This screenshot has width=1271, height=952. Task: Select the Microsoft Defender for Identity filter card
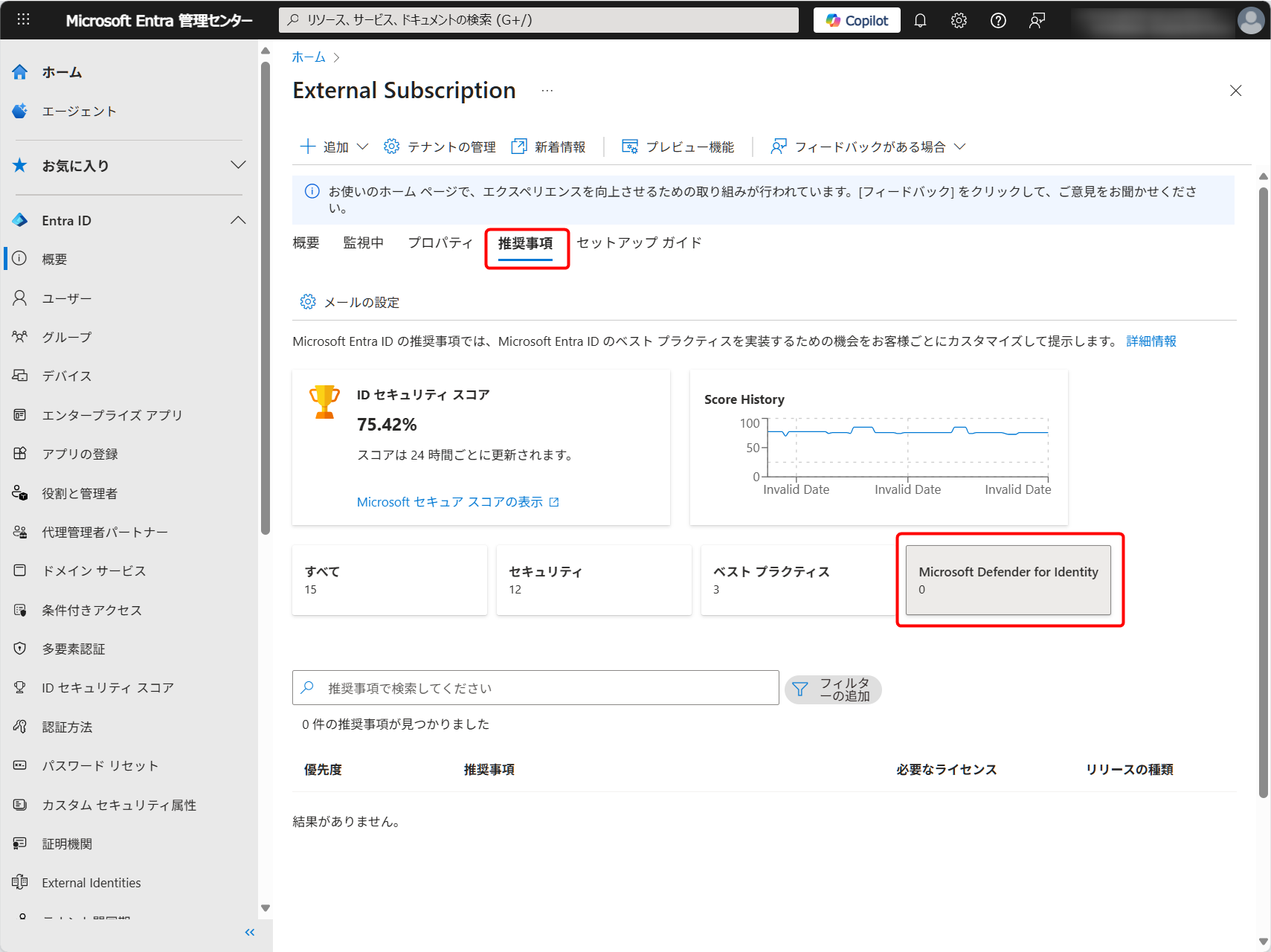(1008, 580)
